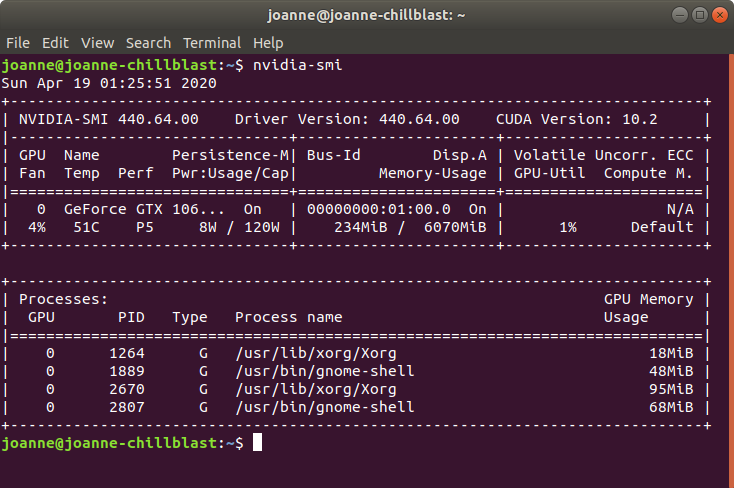Click the 'Disp.A' column header
734x488 pixels.
pyautogui.click(x=460, y=155)
